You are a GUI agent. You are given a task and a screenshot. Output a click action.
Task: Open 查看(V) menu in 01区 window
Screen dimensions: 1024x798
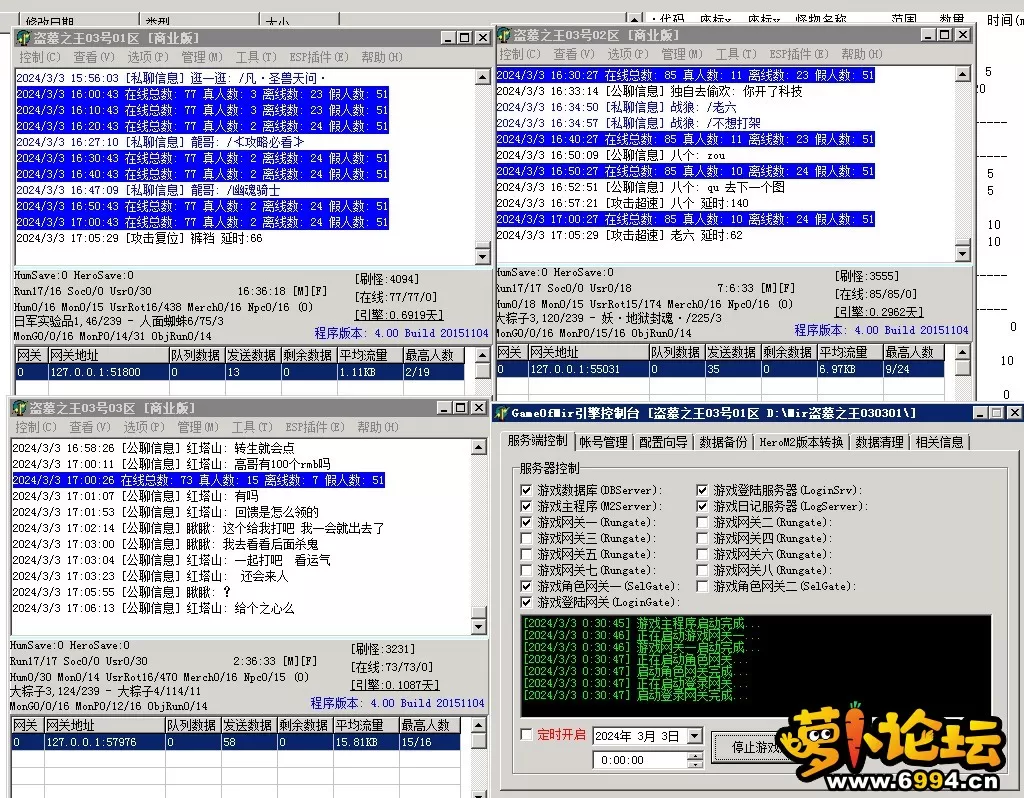(x=93, y=57)
